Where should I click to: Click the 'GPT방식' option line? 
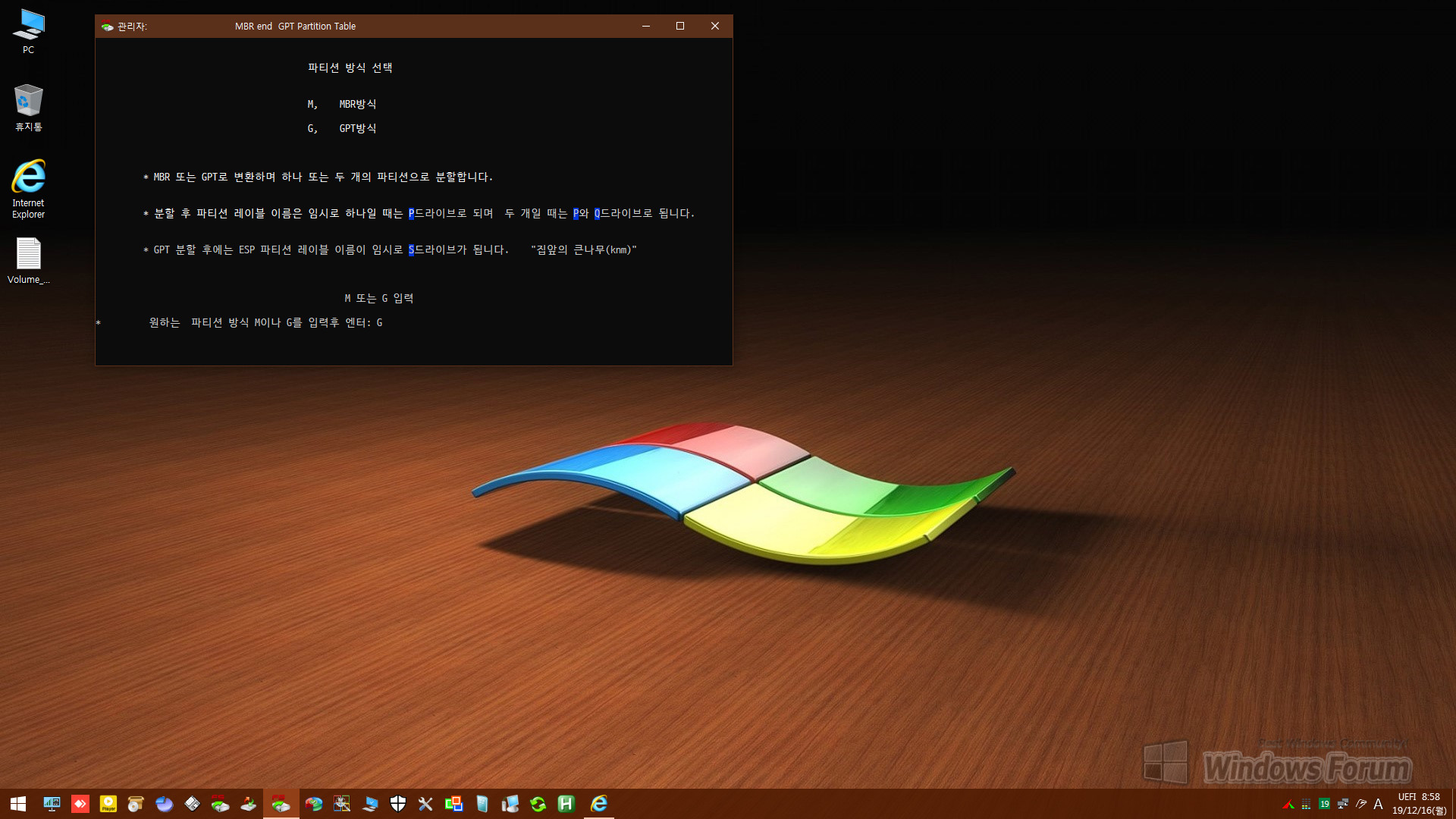click(342, 128)
